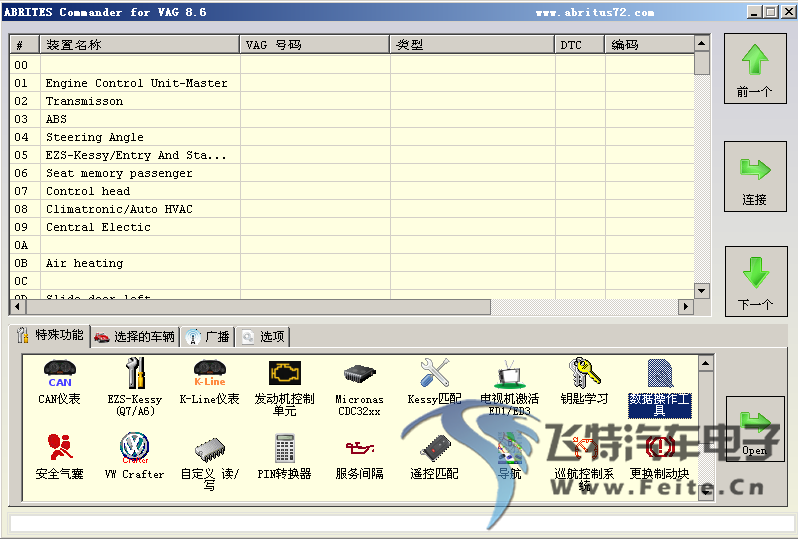Switch to the 选择的车辆 tab
Image resolution: width=798 pixels, height=539 pixels.
point(135,336)
